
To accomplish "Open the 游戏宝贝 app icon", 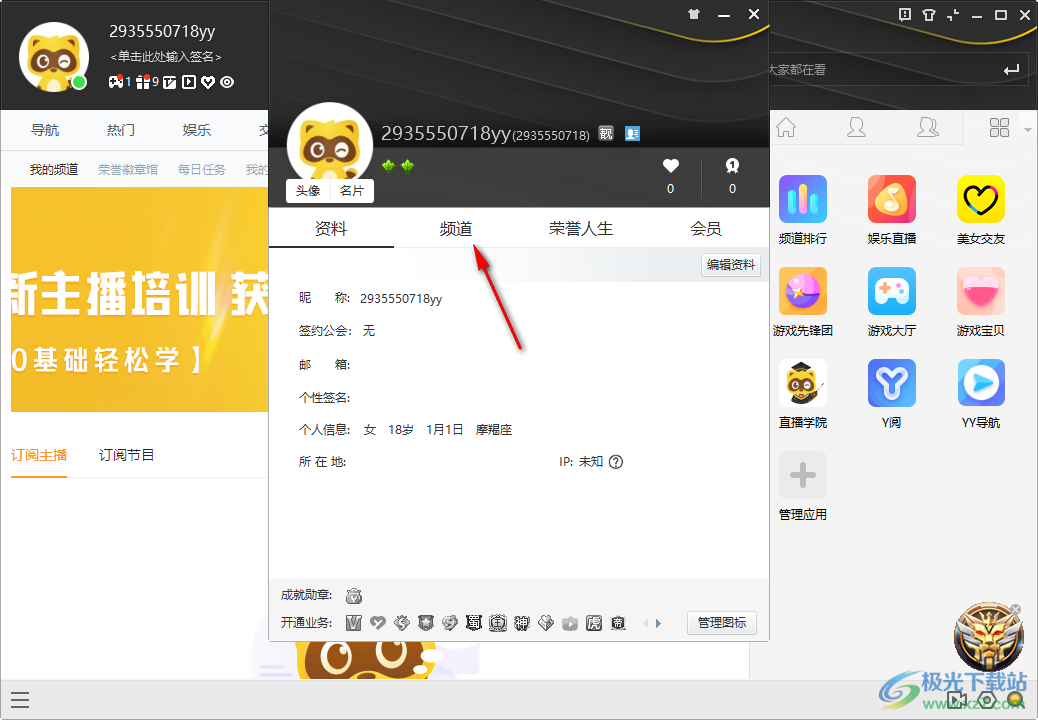I will (981, 291).
